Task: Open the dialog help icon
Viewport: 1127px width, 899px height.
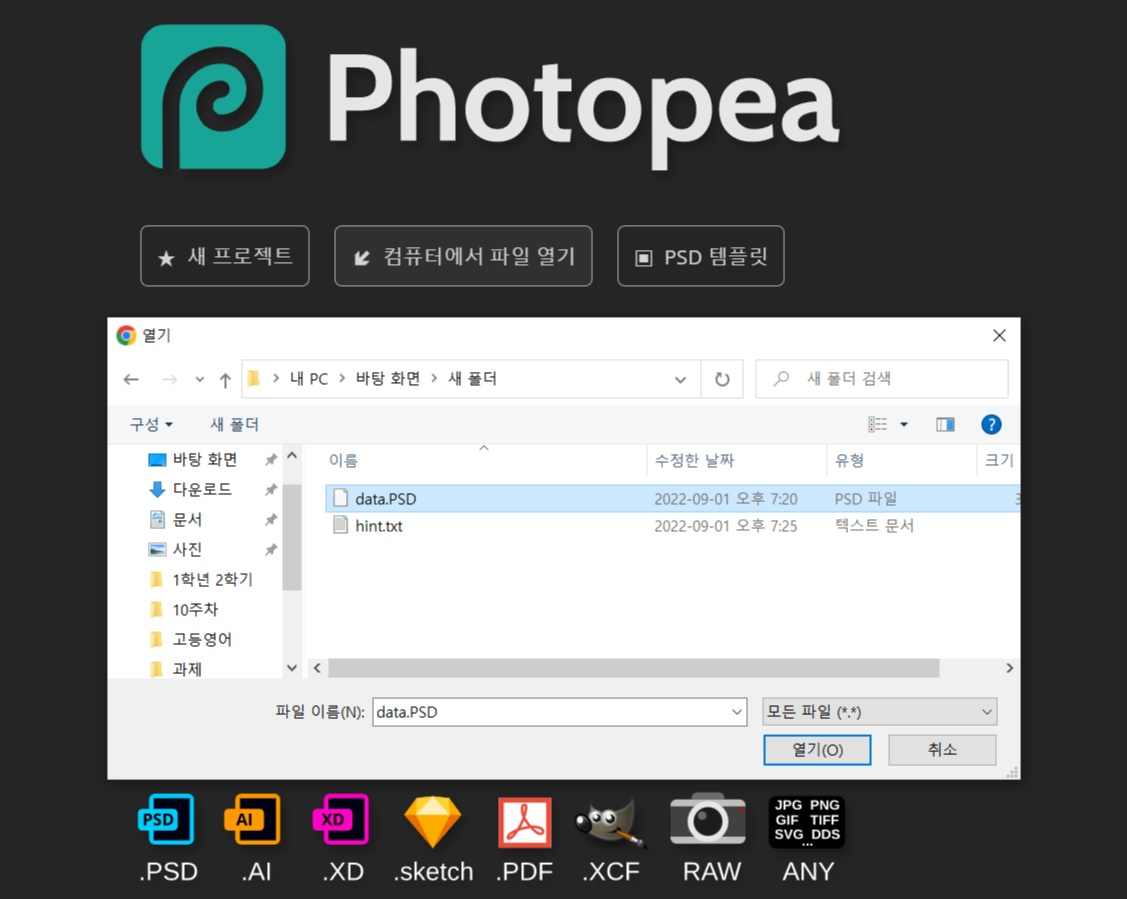Action: (x=991, y=425)
